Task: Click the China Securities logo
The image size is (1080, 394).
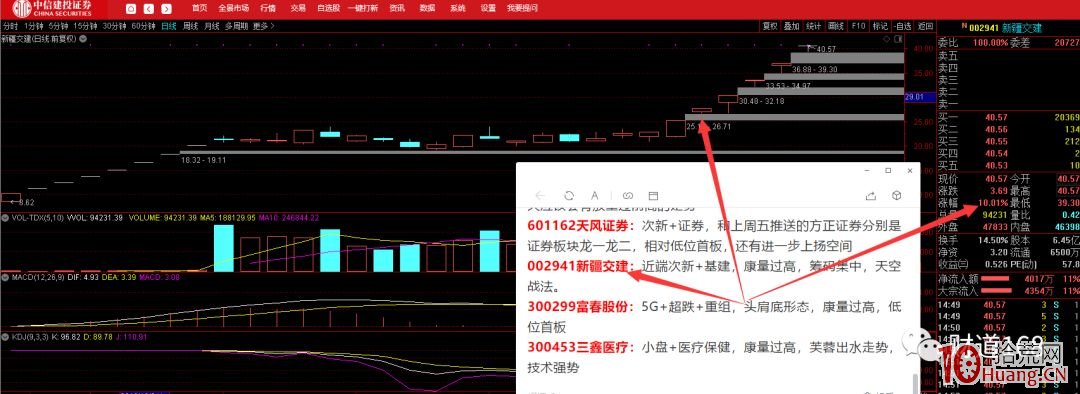Action: (53, 9)
